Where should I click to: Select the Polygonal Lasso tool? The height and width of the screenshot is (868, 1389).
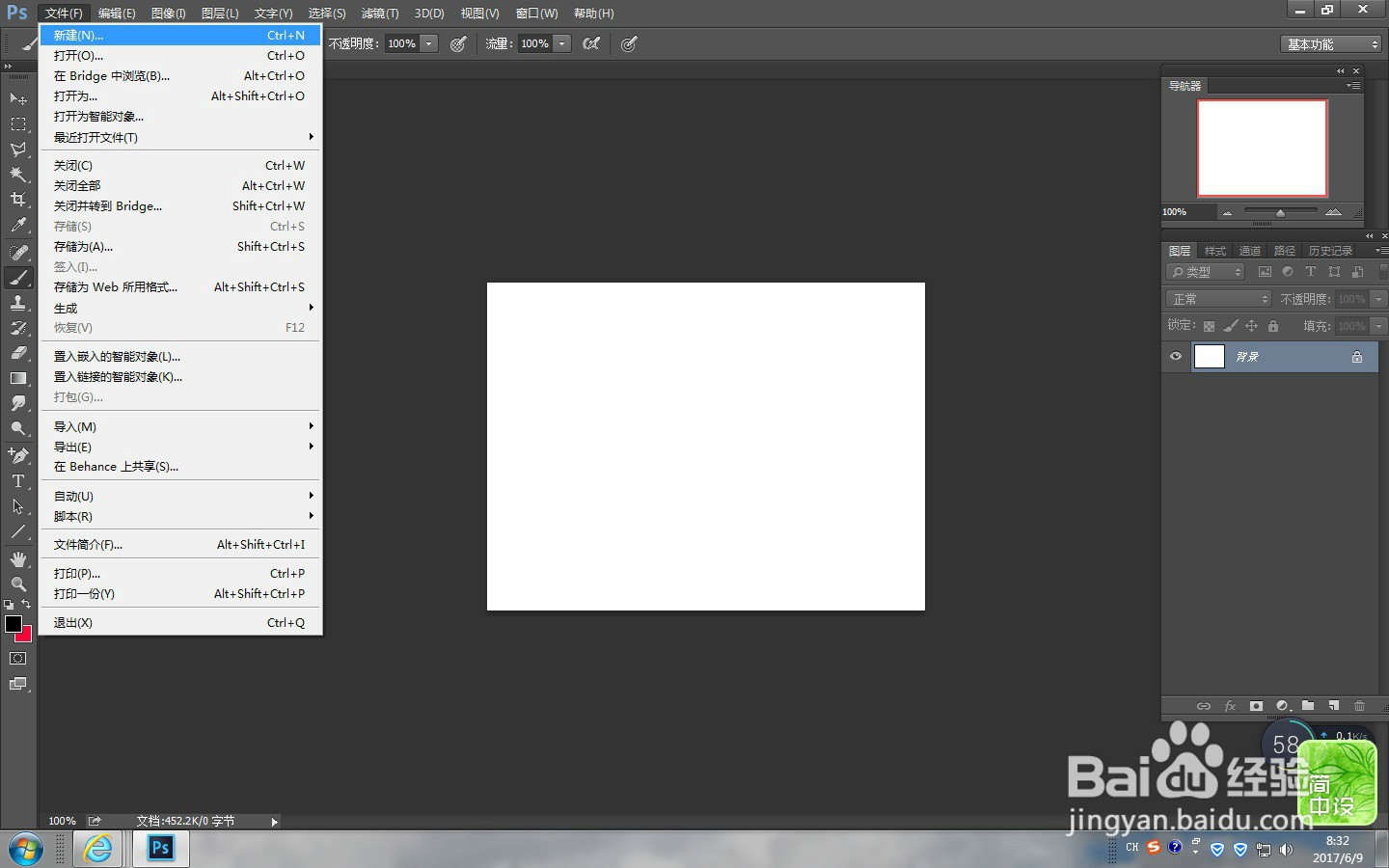[18, 149]
